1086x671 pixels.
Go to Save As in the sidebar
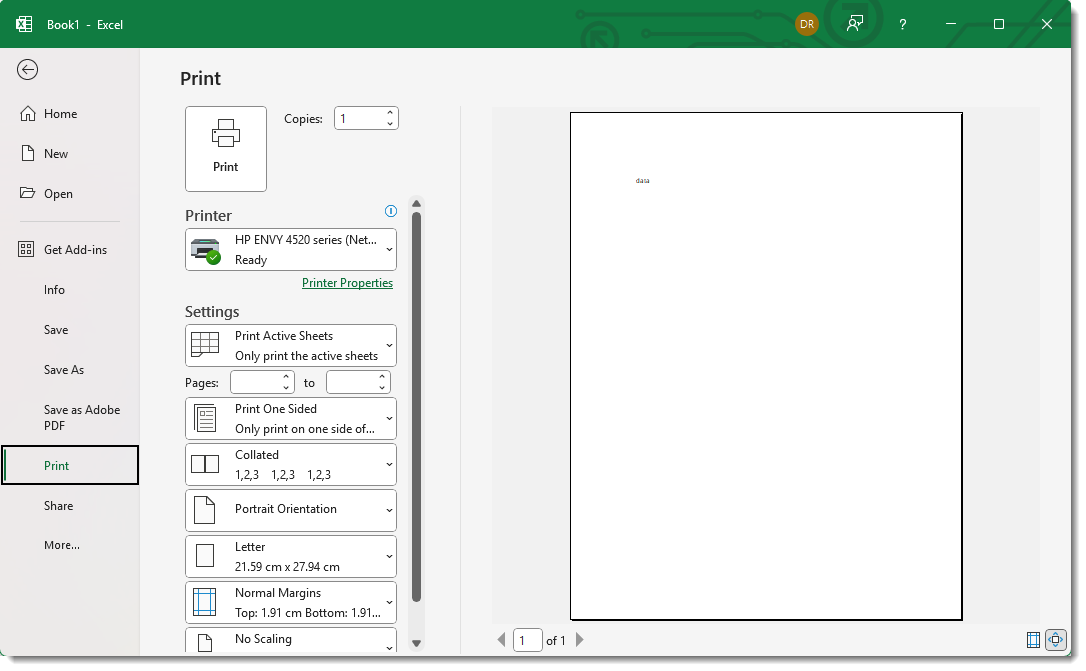pos(63,369)
